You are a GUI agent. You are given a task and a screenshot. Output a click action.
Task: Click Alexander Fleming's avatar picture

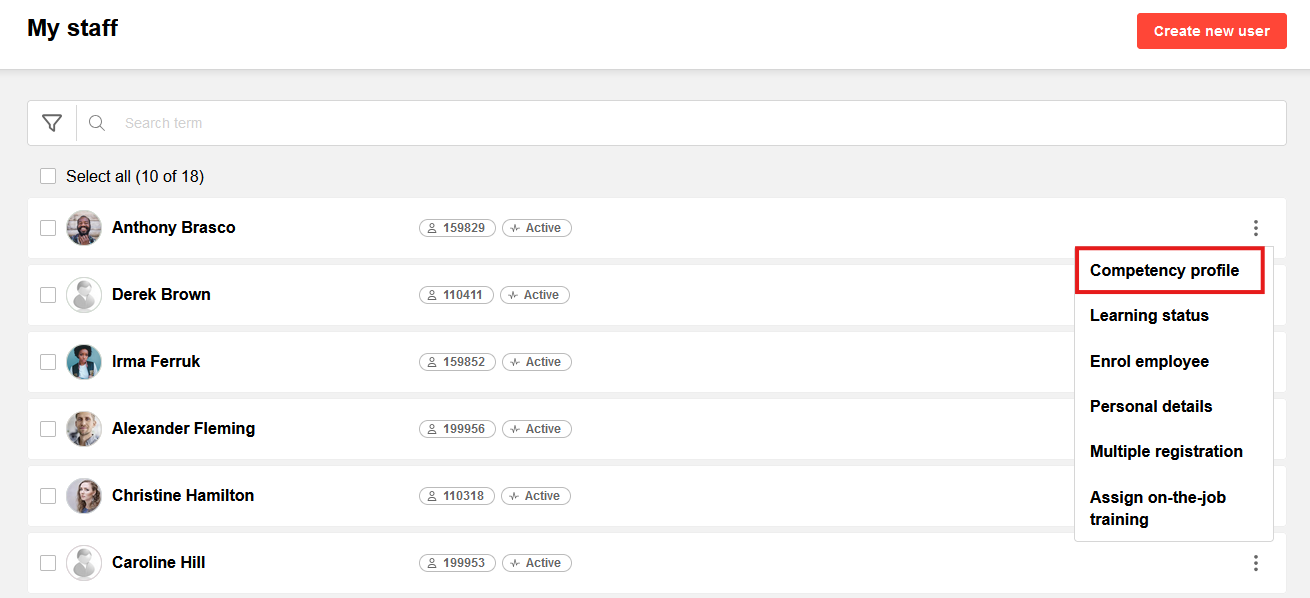click(84, 429)
